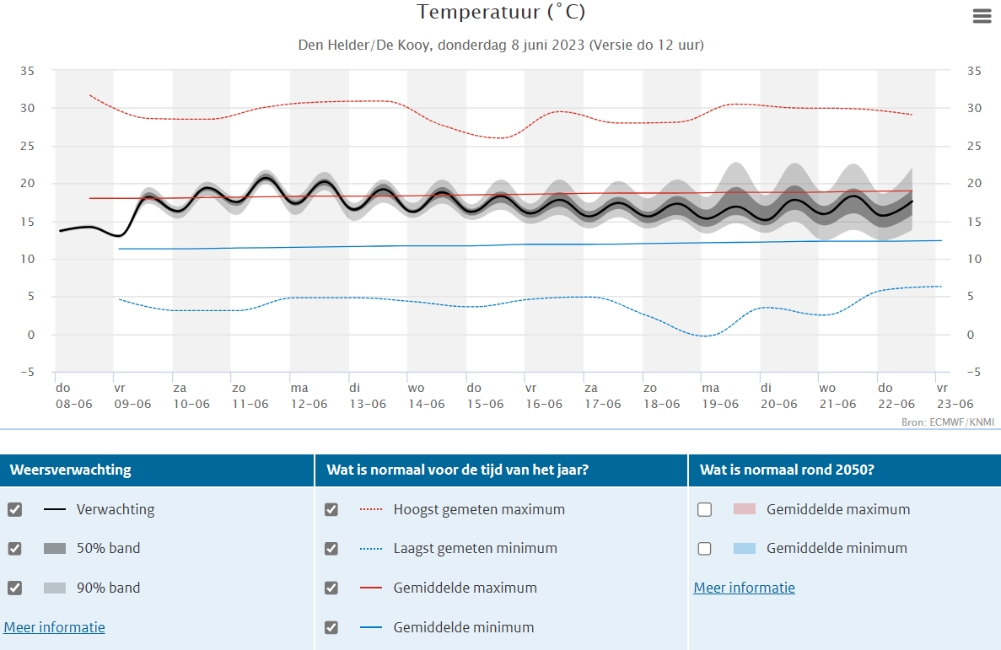Toggle the Verwachting checkbox

click(x=15, y=510)
